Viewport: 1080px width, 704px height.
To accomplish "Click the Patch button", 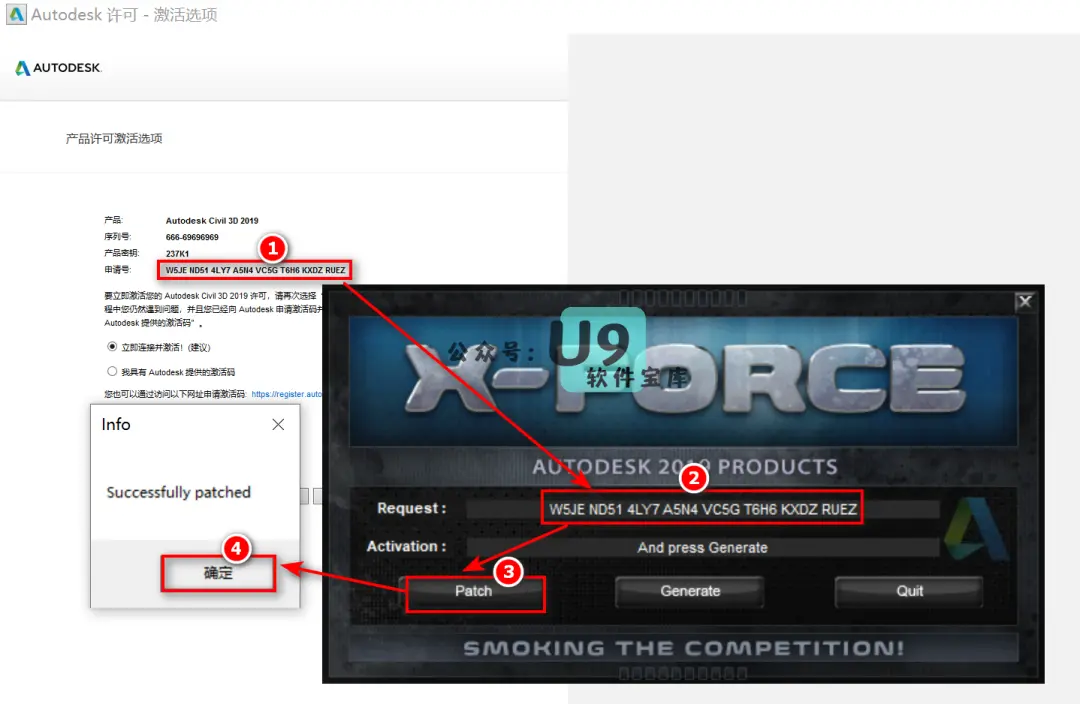I will pyautogui.click(x=474, y=591).
